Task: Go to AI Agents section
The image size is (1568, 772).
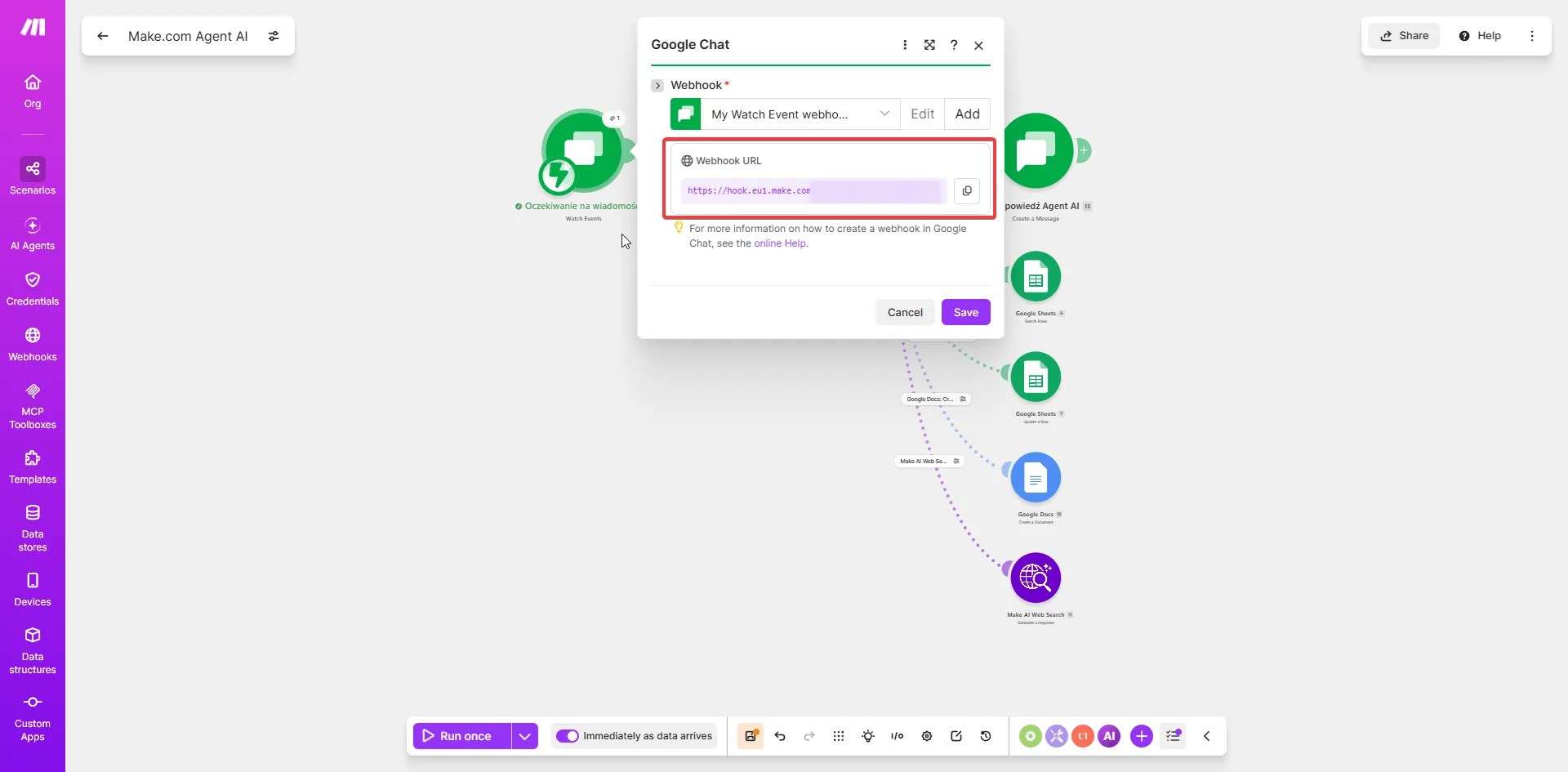Action: pos(33,234)
